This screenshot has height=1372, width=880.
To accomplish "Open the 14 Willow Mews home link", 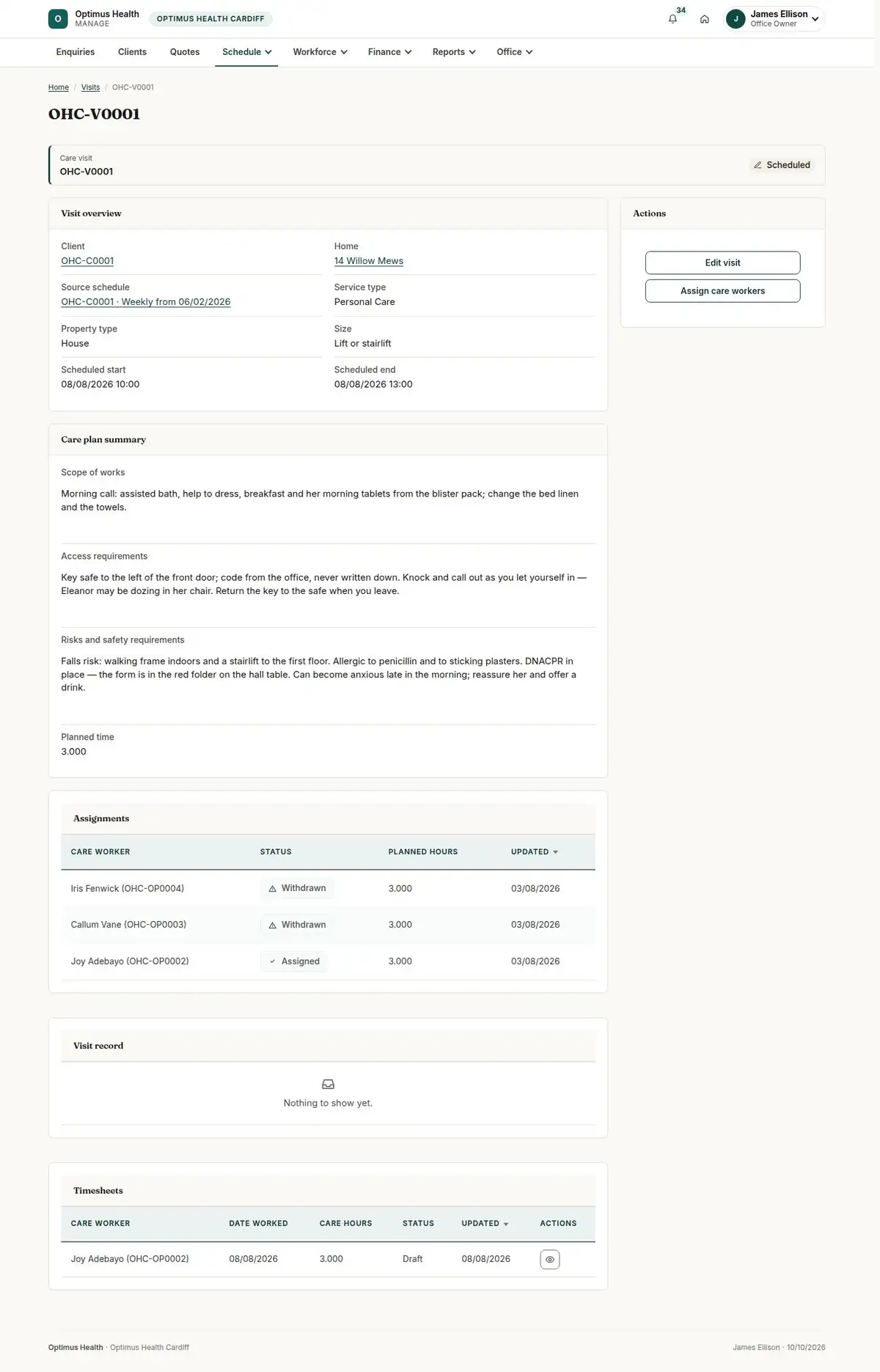I will (369, 261).
